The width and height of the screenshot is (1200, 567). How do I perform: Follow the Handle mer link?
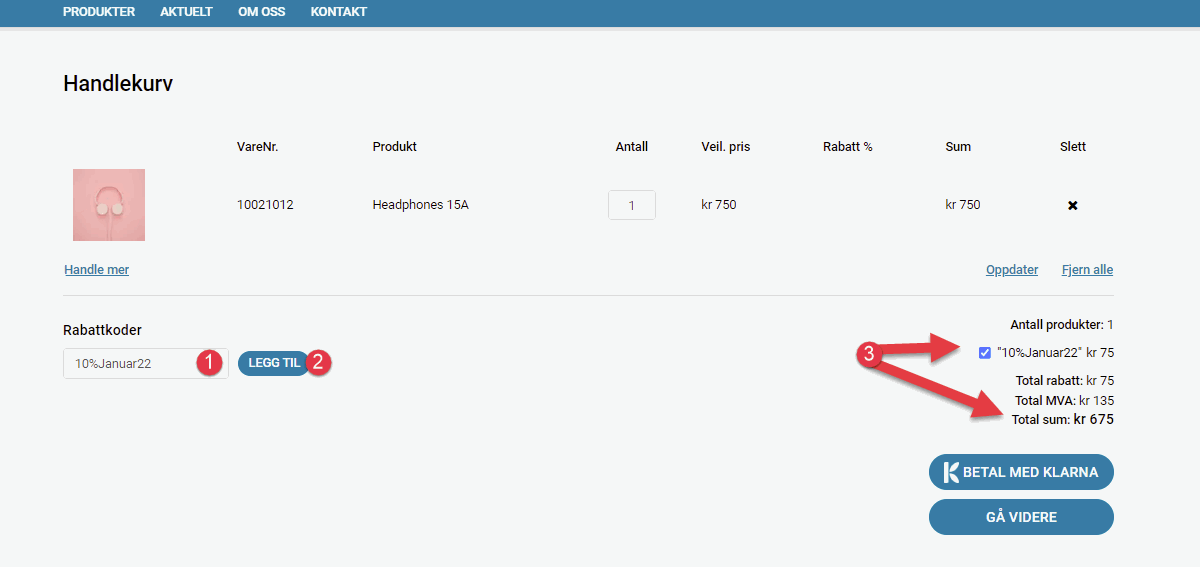(97, 270)
